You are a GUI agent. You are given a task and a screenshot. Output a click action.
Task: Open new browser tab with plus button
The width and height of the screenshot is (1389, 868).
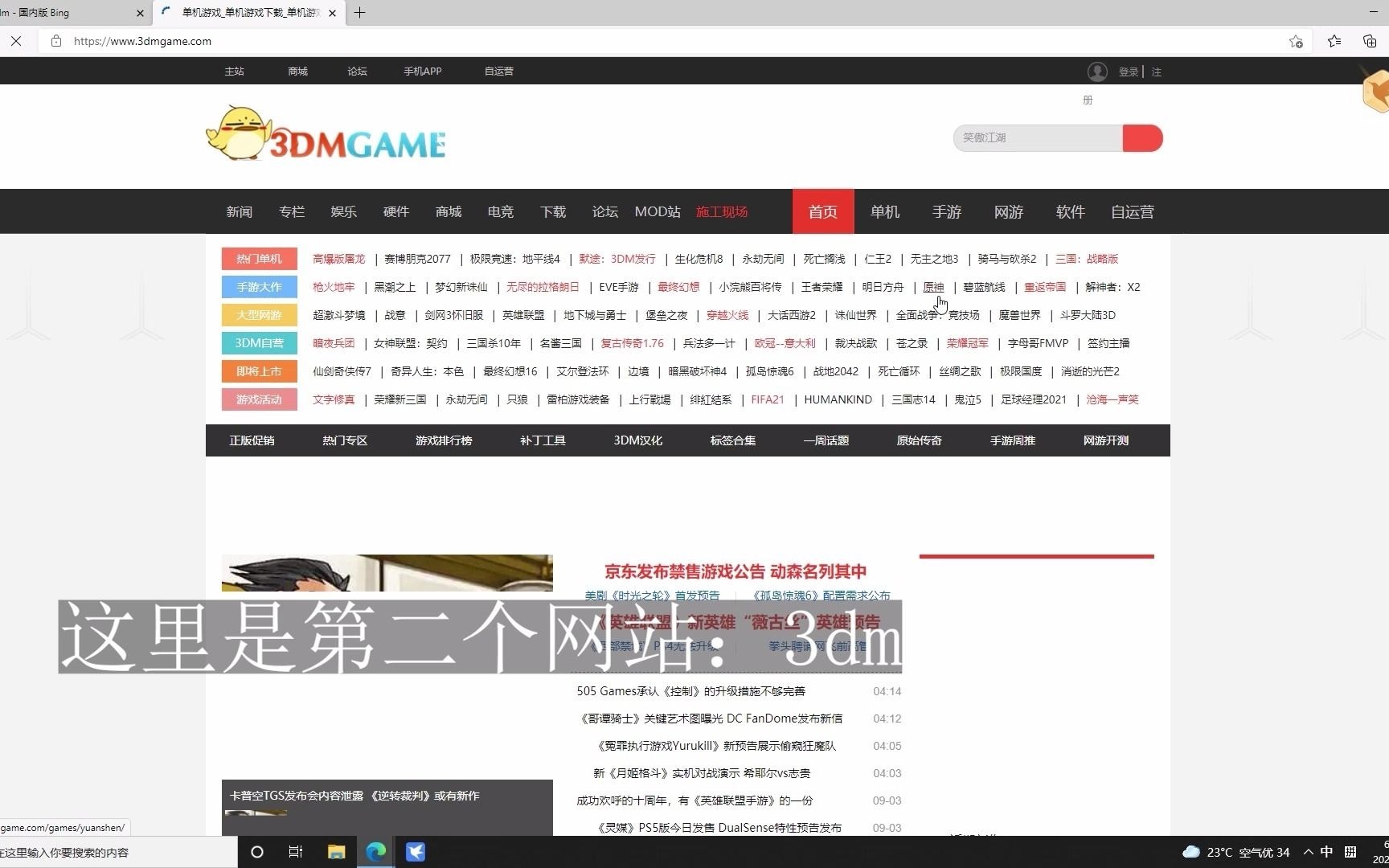pos(359,13)
